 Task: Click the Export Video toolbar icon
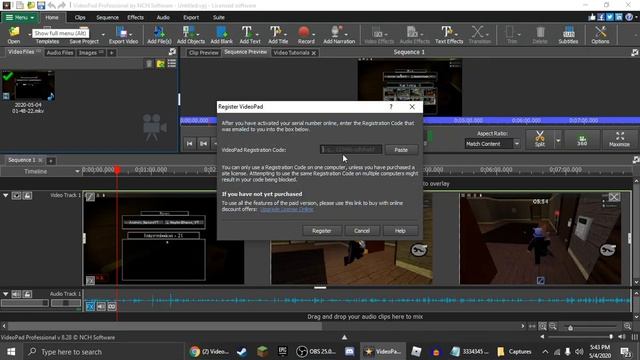[123, 34]
